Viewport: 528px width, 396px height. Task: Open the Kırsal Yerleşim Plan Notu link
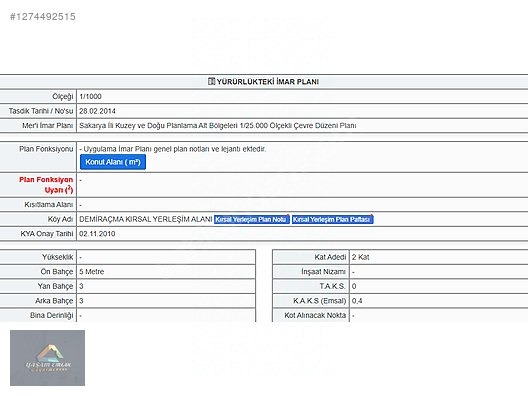coord(252,220)
